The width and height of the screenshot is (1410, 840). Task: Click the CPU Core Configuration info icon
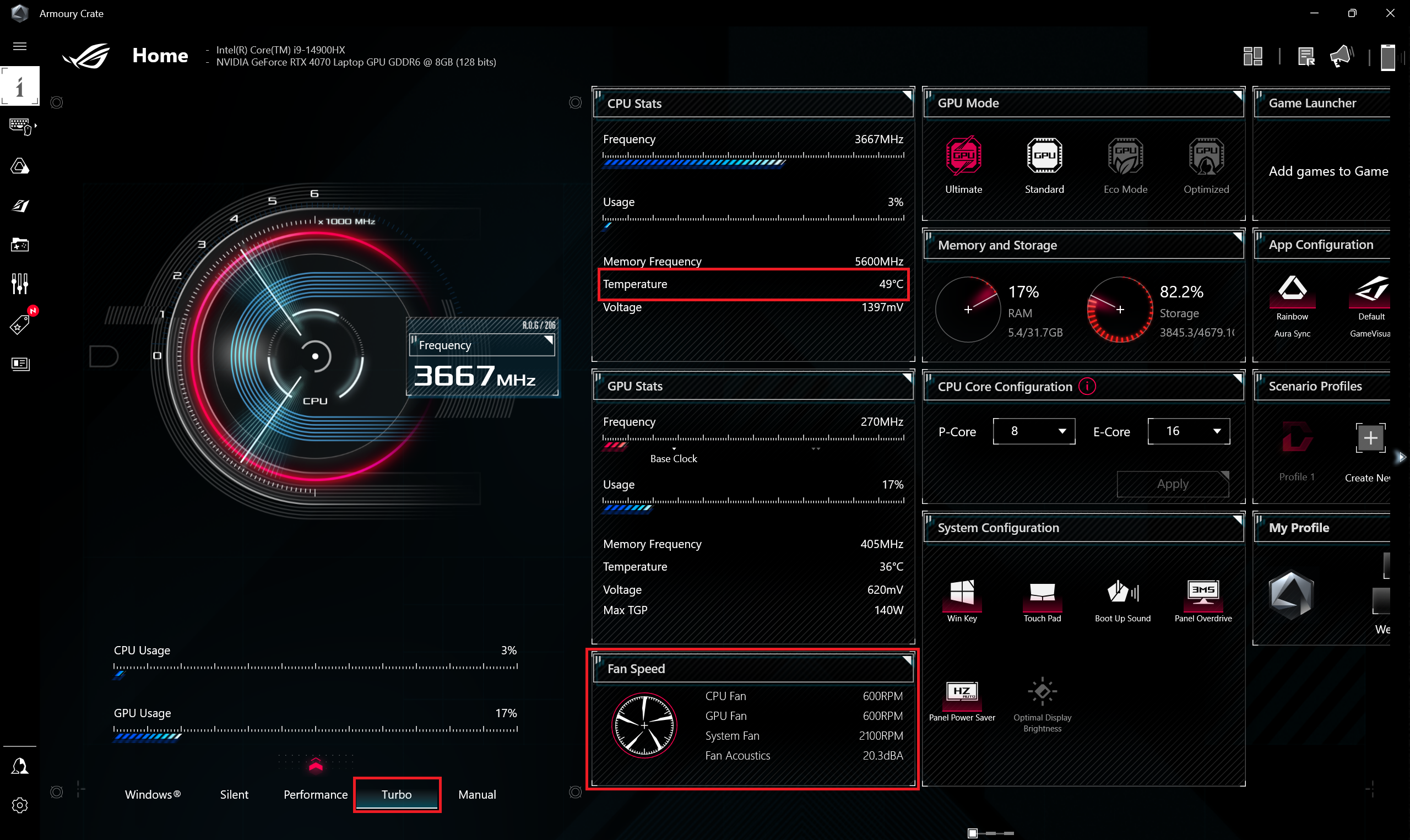point(1088,387)
